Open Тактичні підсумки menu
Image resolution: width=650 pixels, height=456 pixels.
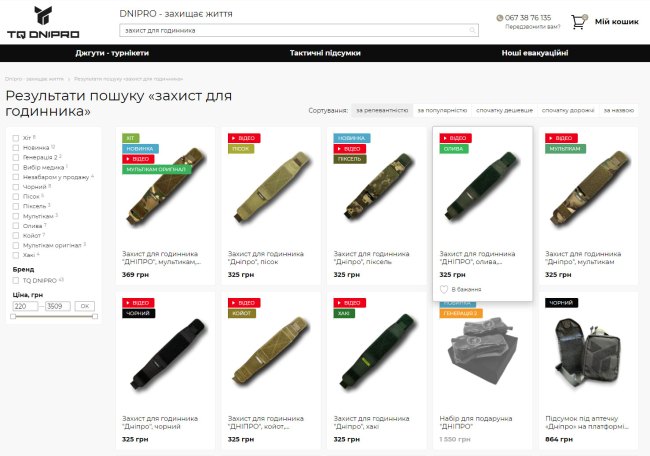pyautogui.click(x=325, y=53)
